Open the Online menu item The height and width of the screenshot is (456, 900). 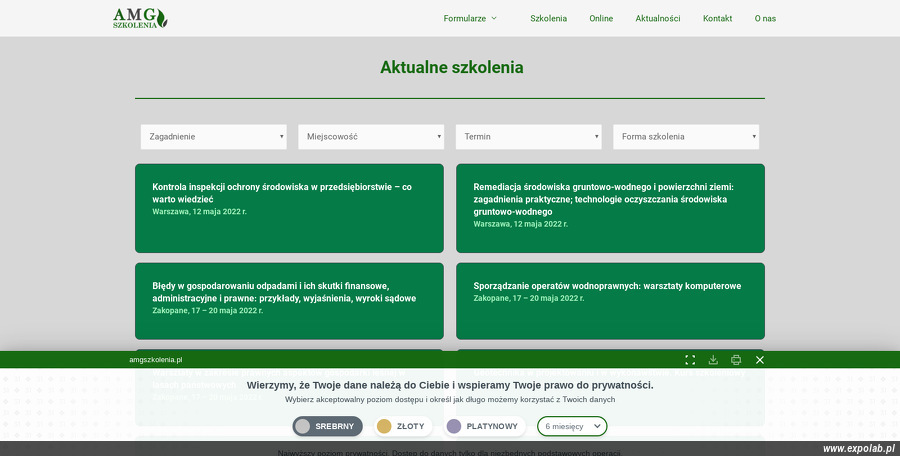pos(601,18)
